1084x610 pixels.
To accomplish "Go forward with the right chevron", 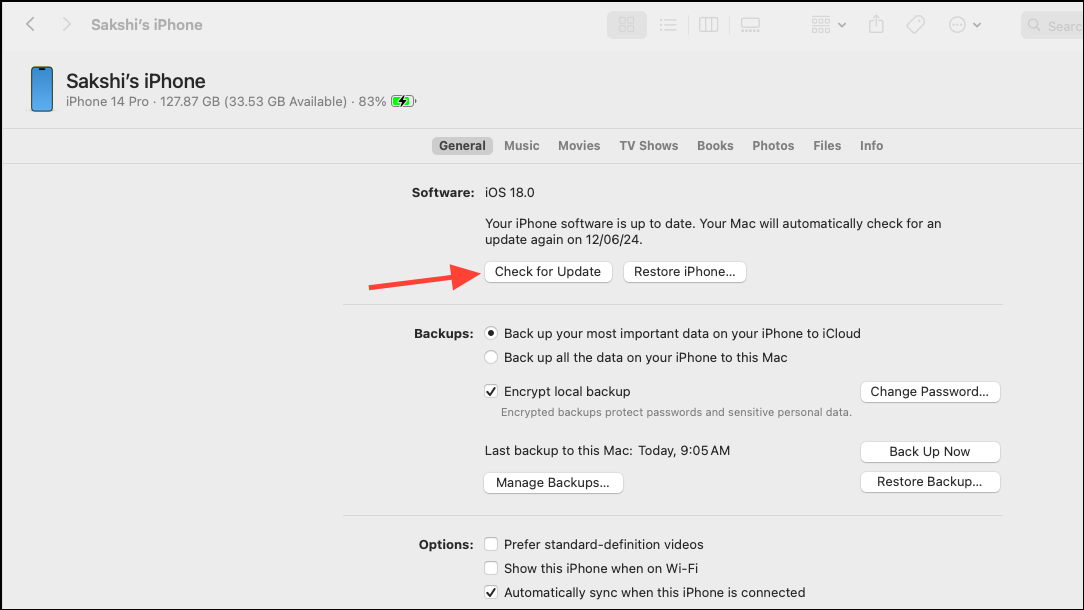I will 66,24.
